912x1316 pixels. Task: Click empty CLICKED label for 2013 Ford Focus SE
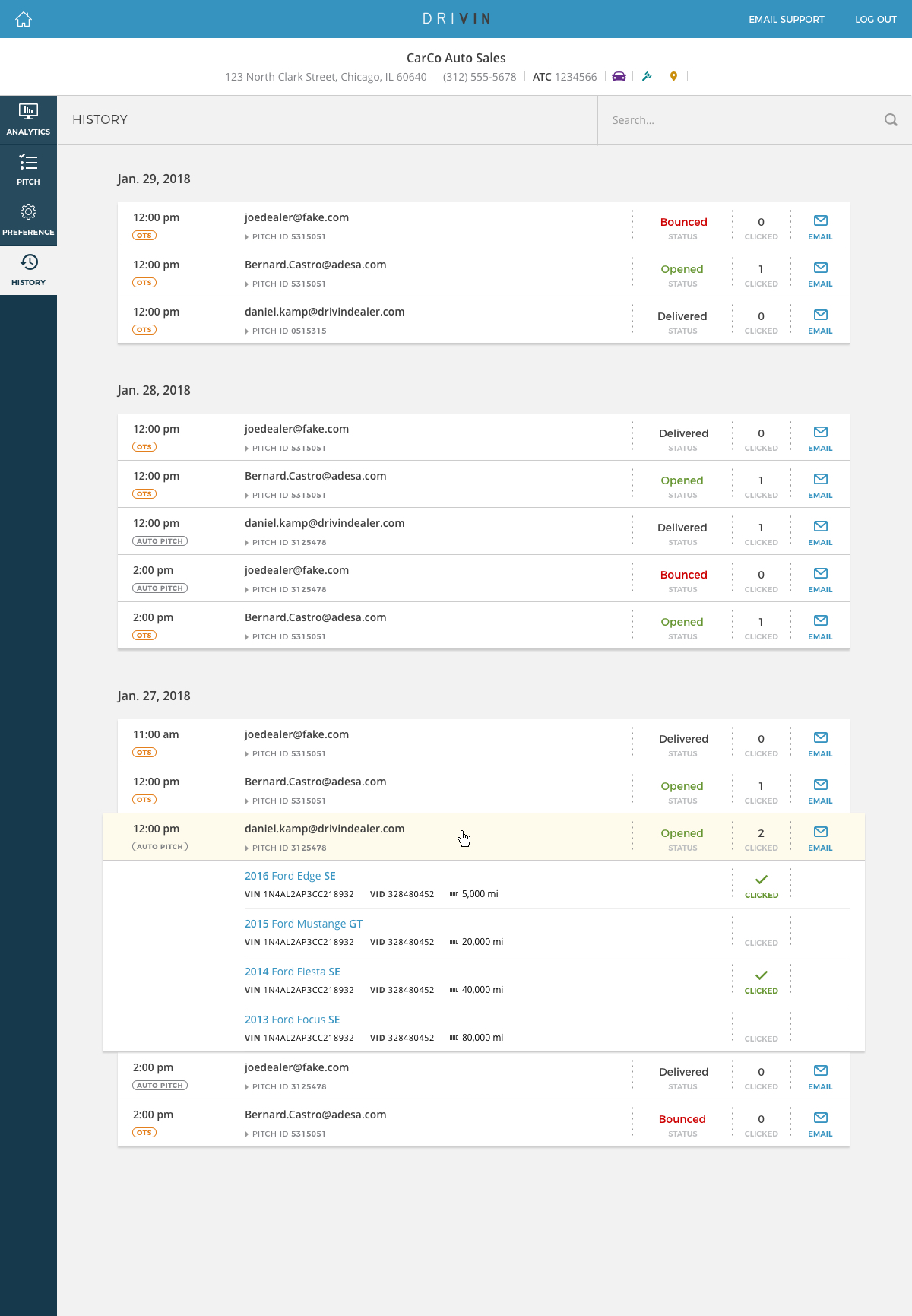pos(761,1039)
